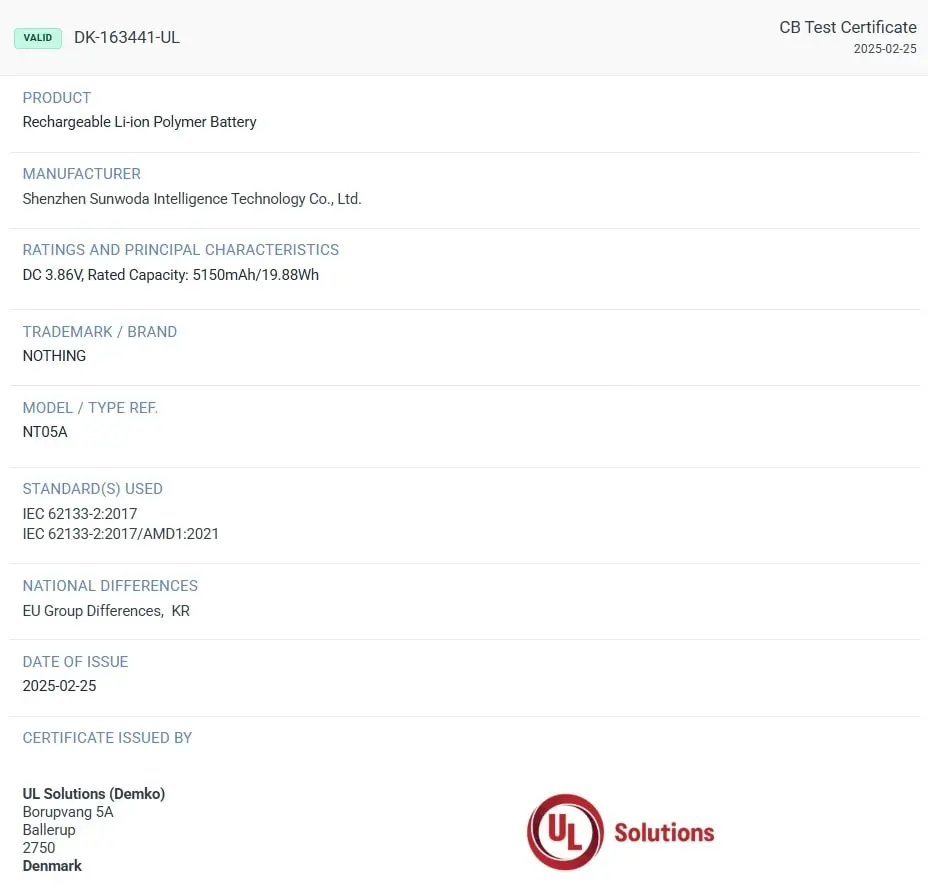
Task: Select country Denmark in address
Action: 52,866
